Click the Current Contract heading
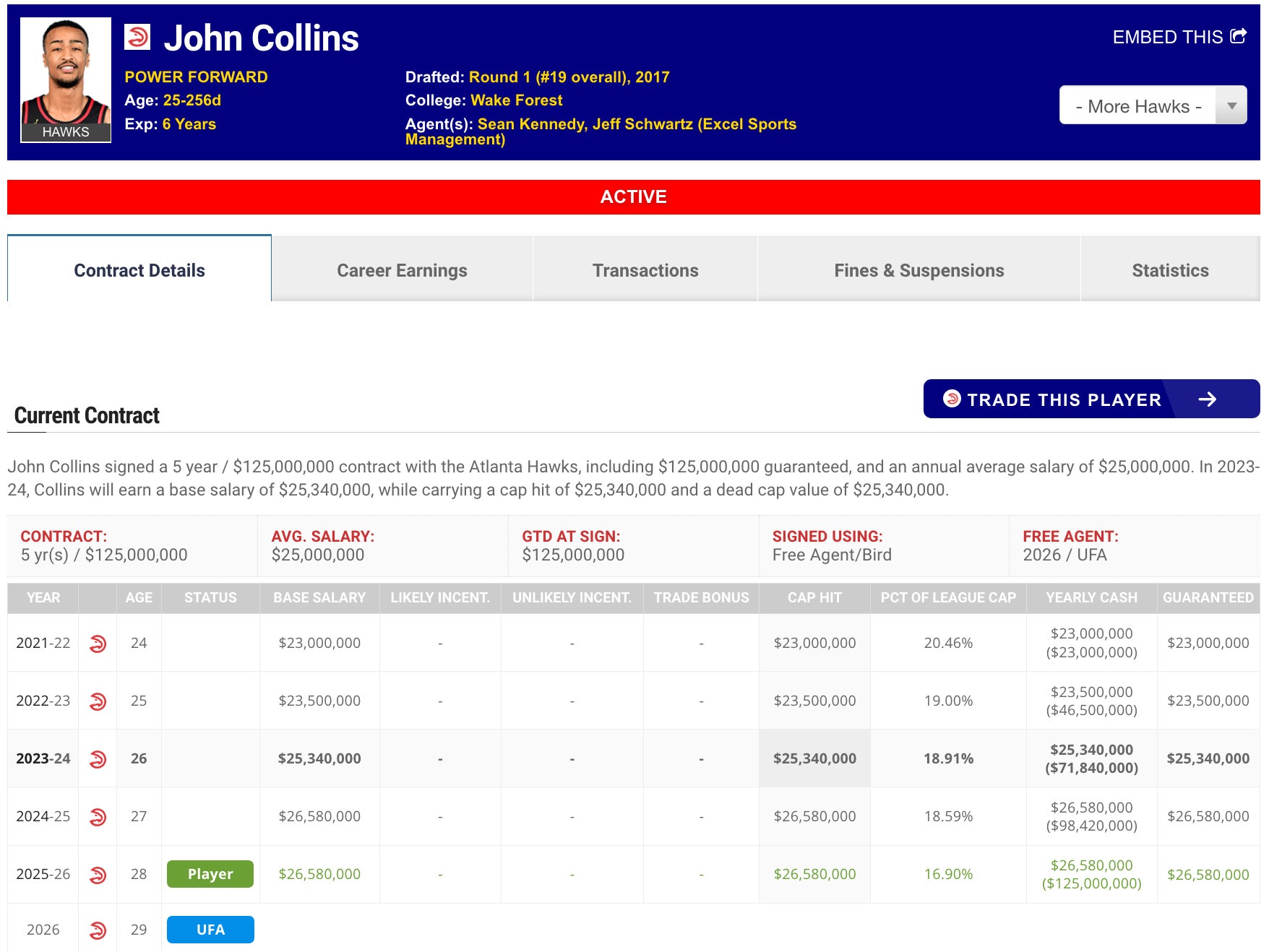 [x=87, y=415]
